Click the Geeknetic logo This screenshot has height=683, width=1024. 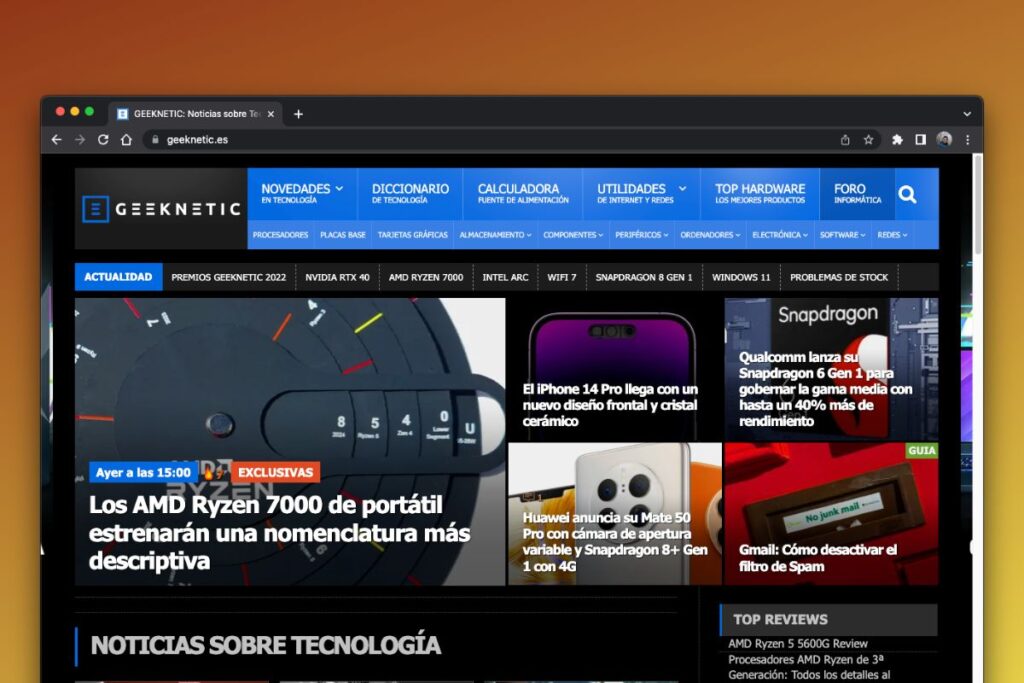[x=161, y=209]
